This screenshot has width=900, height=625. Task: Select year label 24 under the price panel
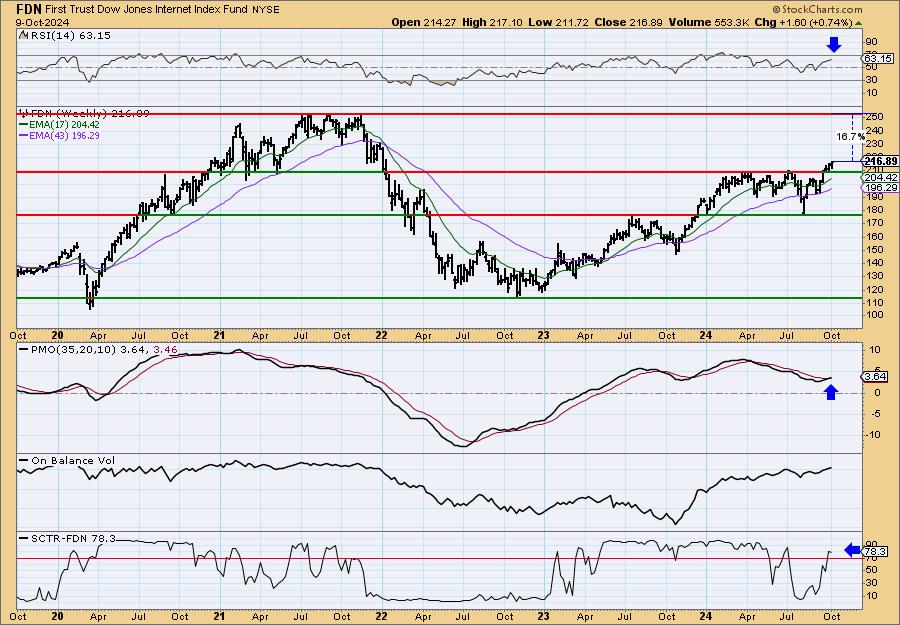(x=705, y=335)
